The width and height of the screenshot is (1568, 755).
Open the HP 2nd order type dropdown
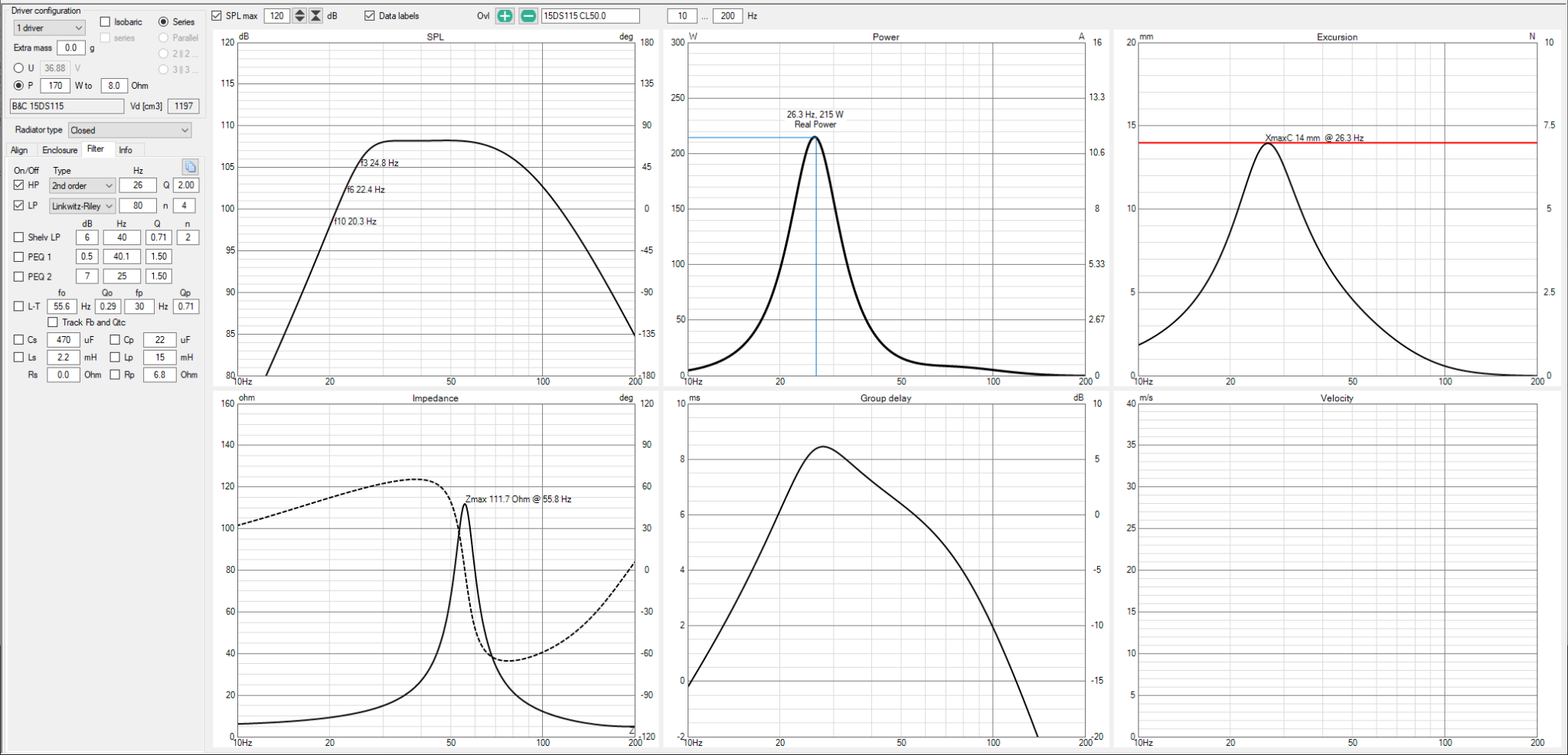coord(83,185)
